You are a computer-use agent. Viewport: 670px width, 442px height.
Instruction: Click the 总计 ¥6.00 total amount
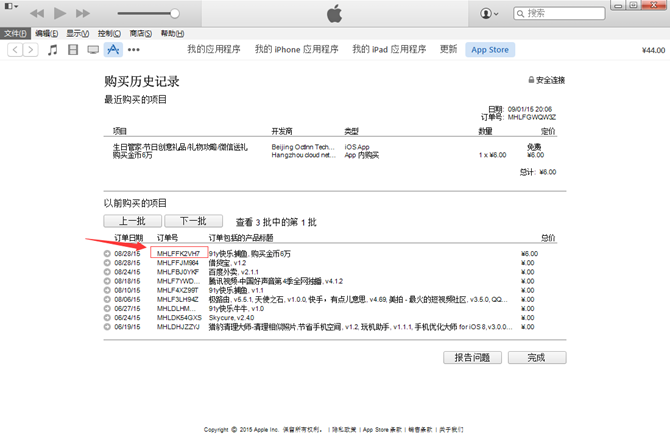pyautogui.click(x=538, y=172)
